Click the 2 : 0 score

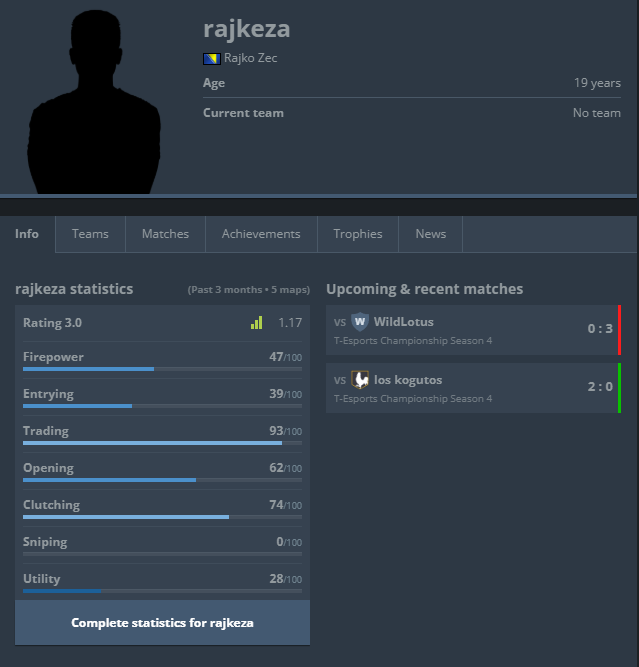click(600, 387)
